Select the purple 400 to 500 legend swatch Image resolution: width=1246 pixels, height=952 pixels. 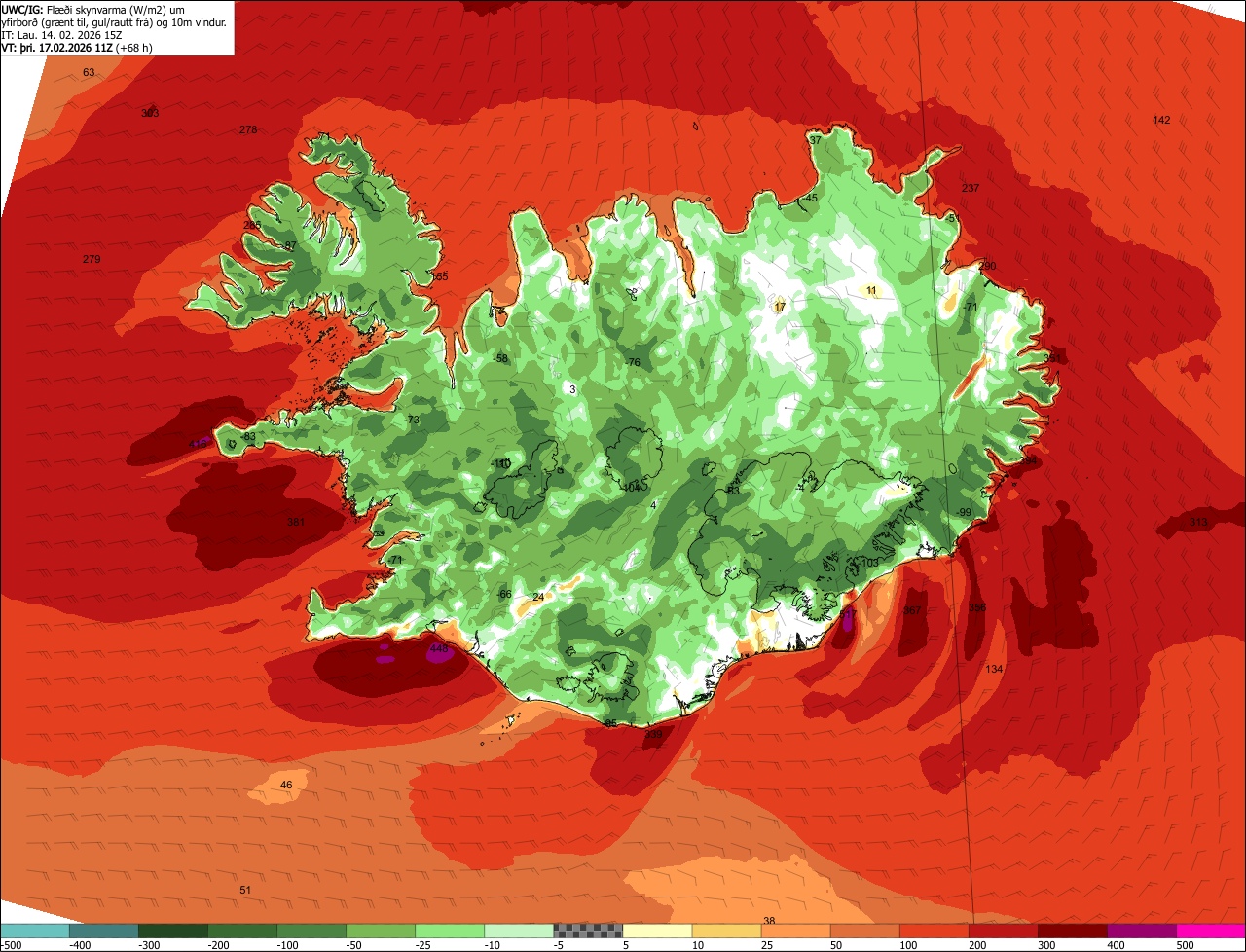coord(1141,931)
